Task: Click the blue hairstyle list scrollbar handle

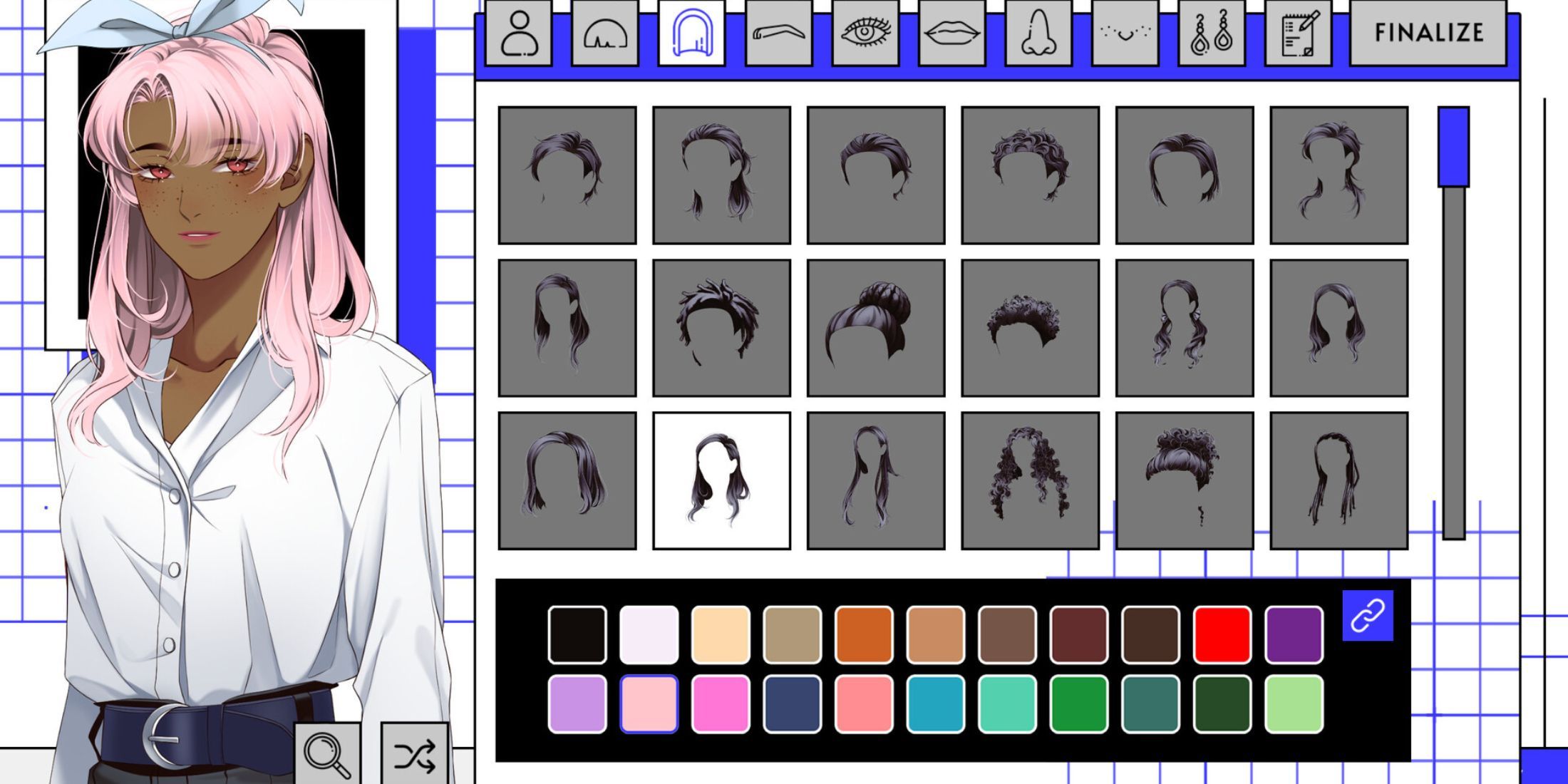Action: [1453, 148]
